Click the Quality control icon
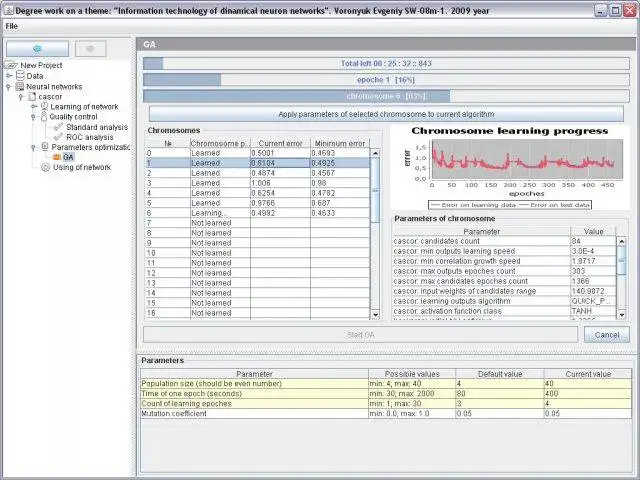This screenshot has height=480, width=640. (x=44, y=116)
